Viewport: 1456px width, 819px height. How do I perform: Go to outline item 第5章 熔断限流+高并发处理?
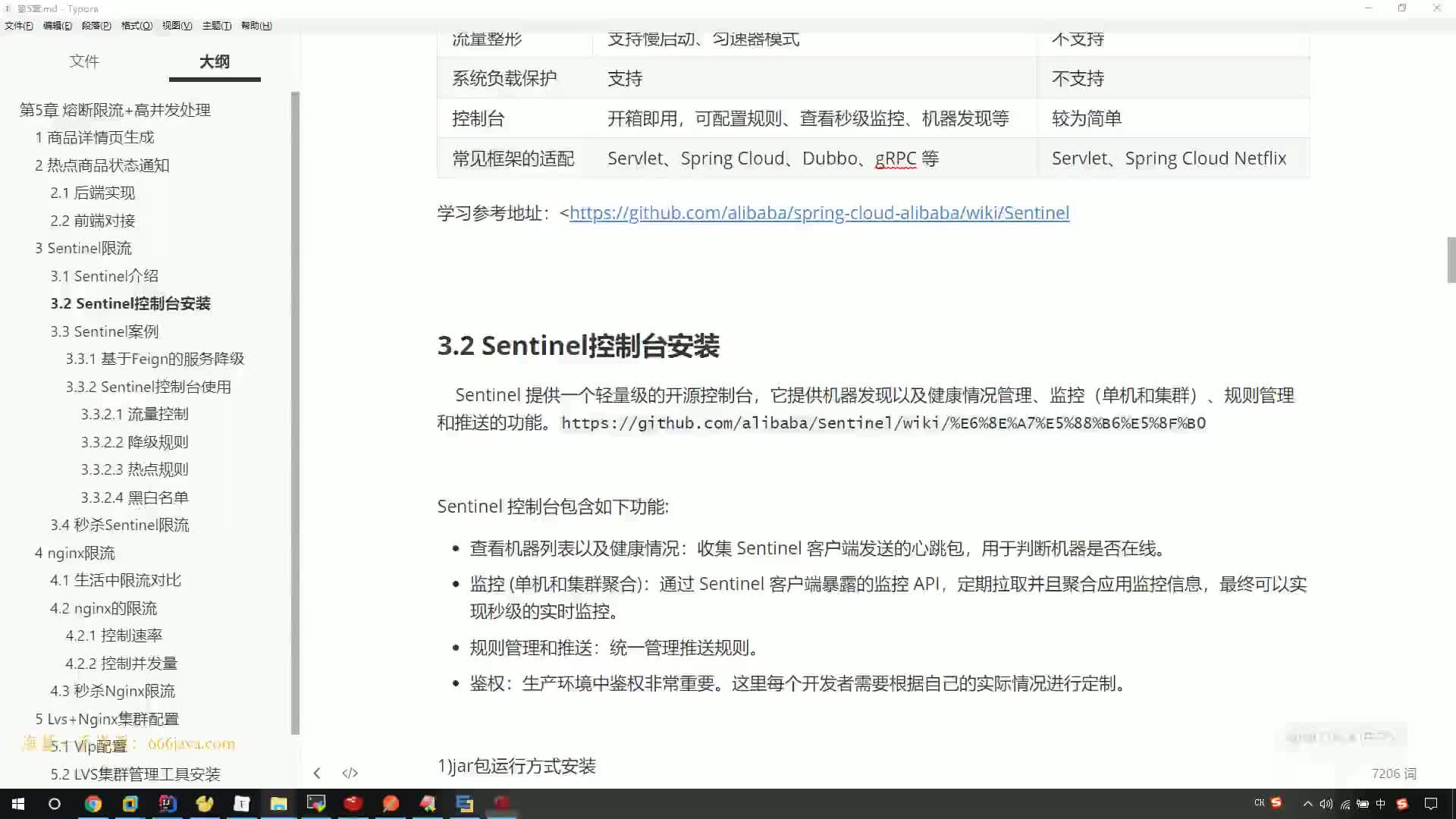[115, 110]
